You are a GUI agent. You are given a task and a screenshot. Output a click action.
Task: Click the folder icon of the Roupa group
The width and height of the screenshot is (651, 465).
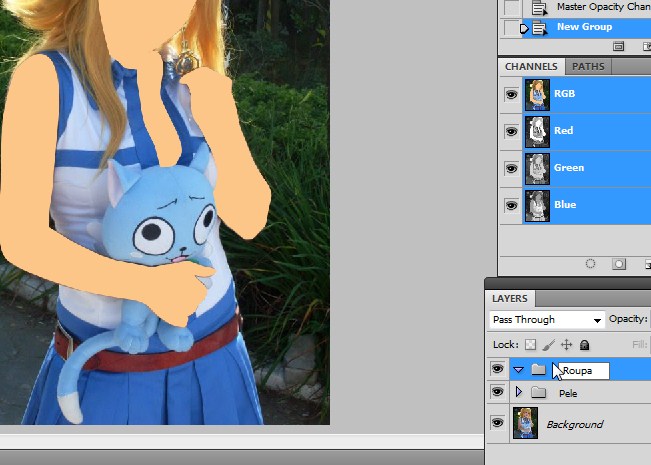(538, 369)
